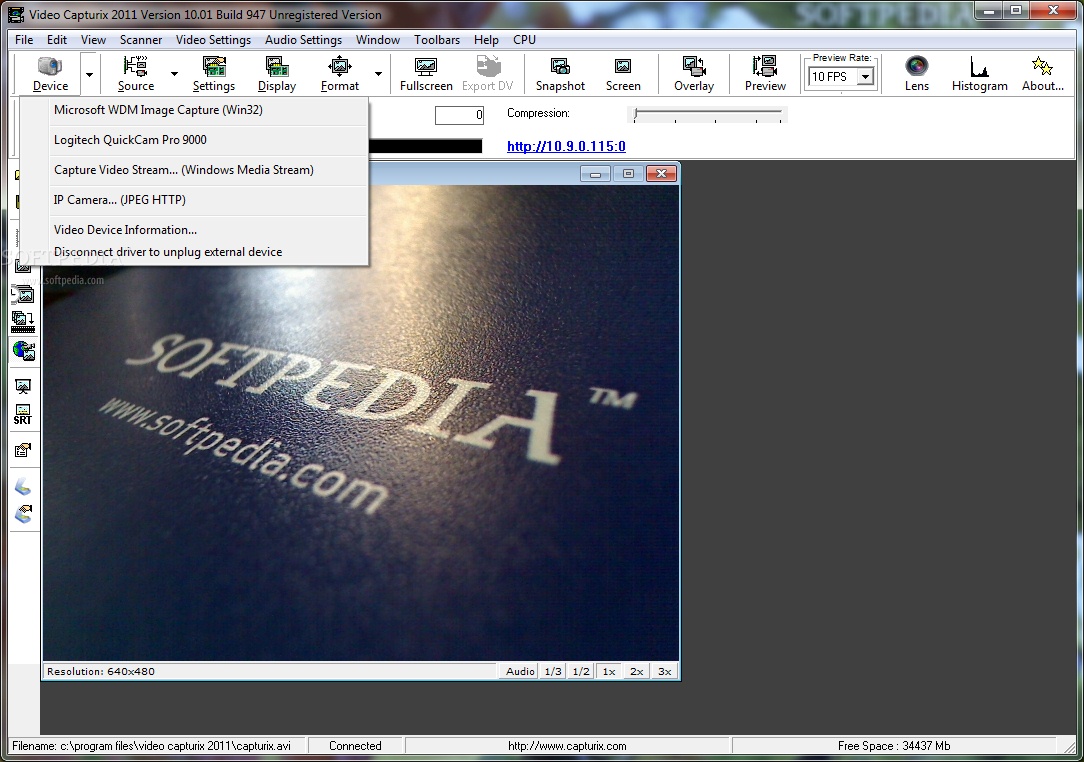1084x762 pixels.
Task: Click the globe web image sidebar icon
Action: [x=23, y=351]
